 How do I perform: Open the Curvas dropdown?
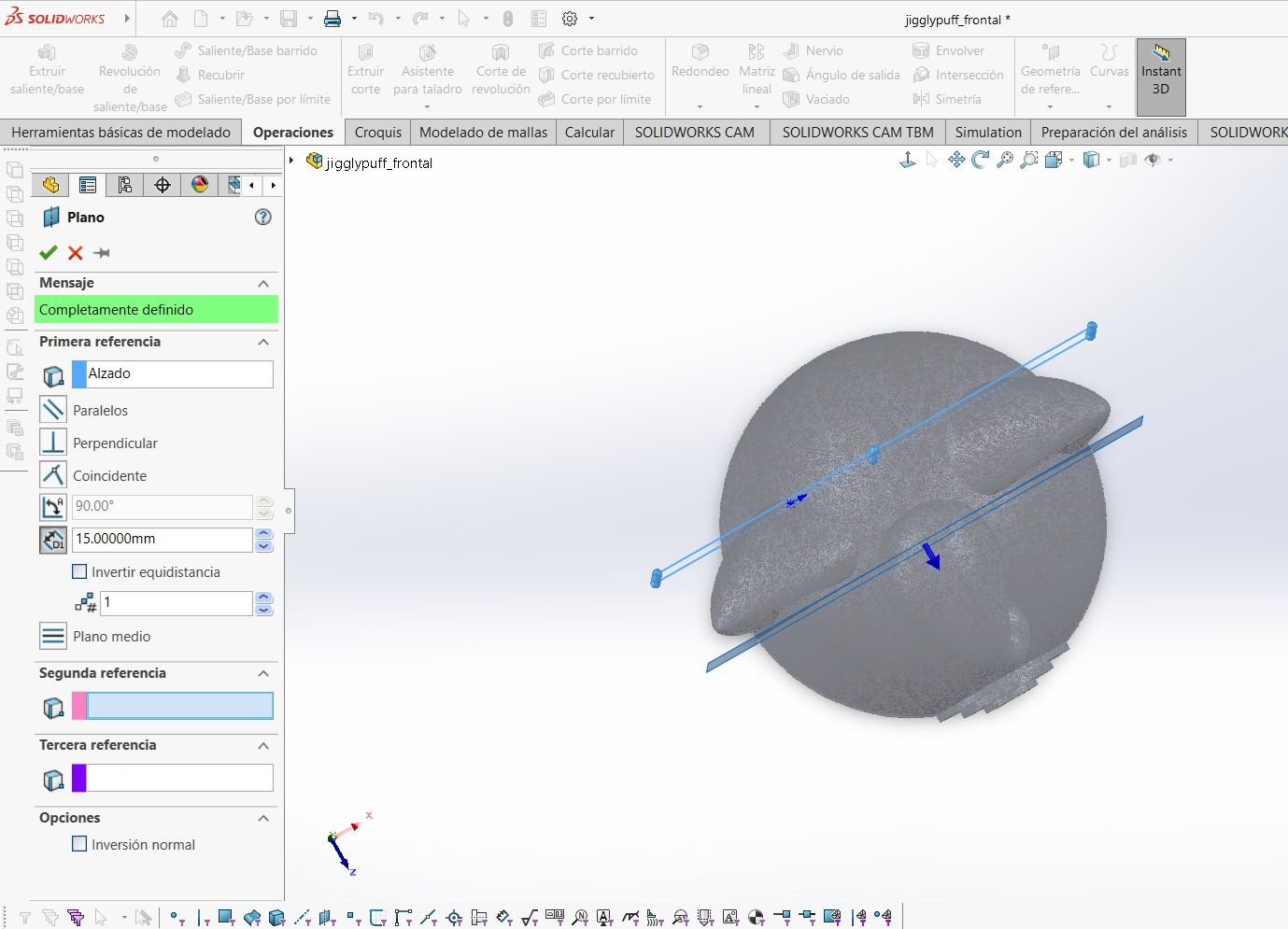tap(1109, 106)
